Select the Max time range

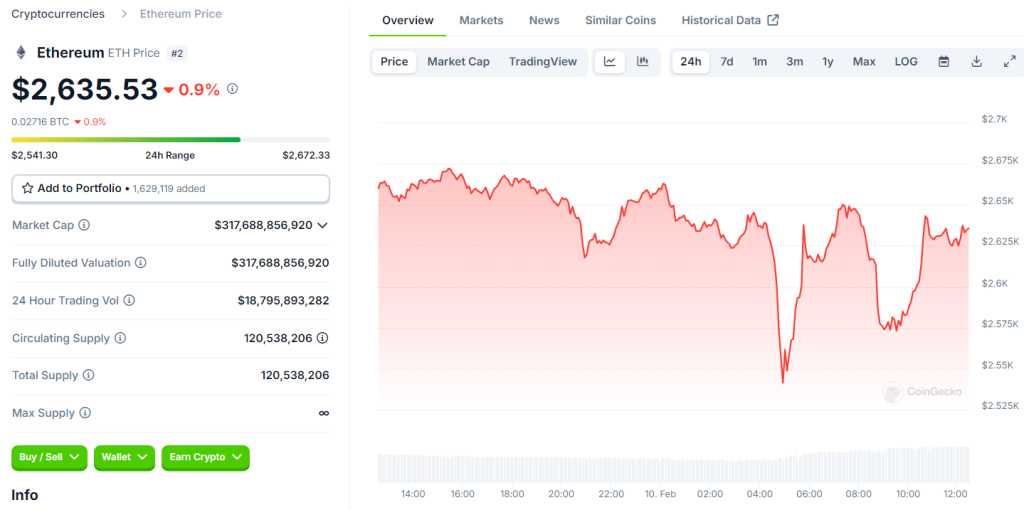click(864, 61)
